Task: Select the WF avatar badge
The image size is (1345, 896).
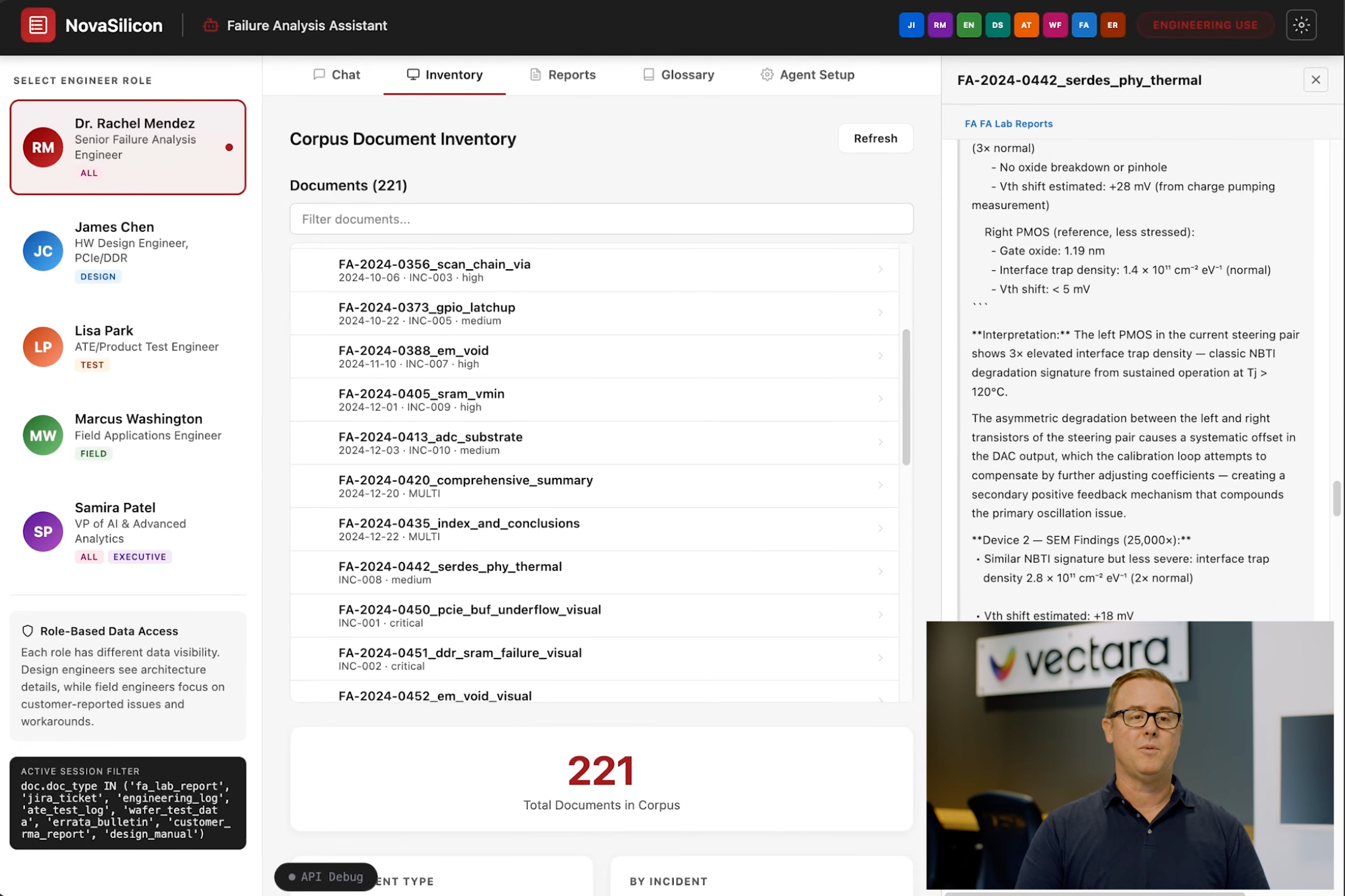Action: tap(1055, 25)
